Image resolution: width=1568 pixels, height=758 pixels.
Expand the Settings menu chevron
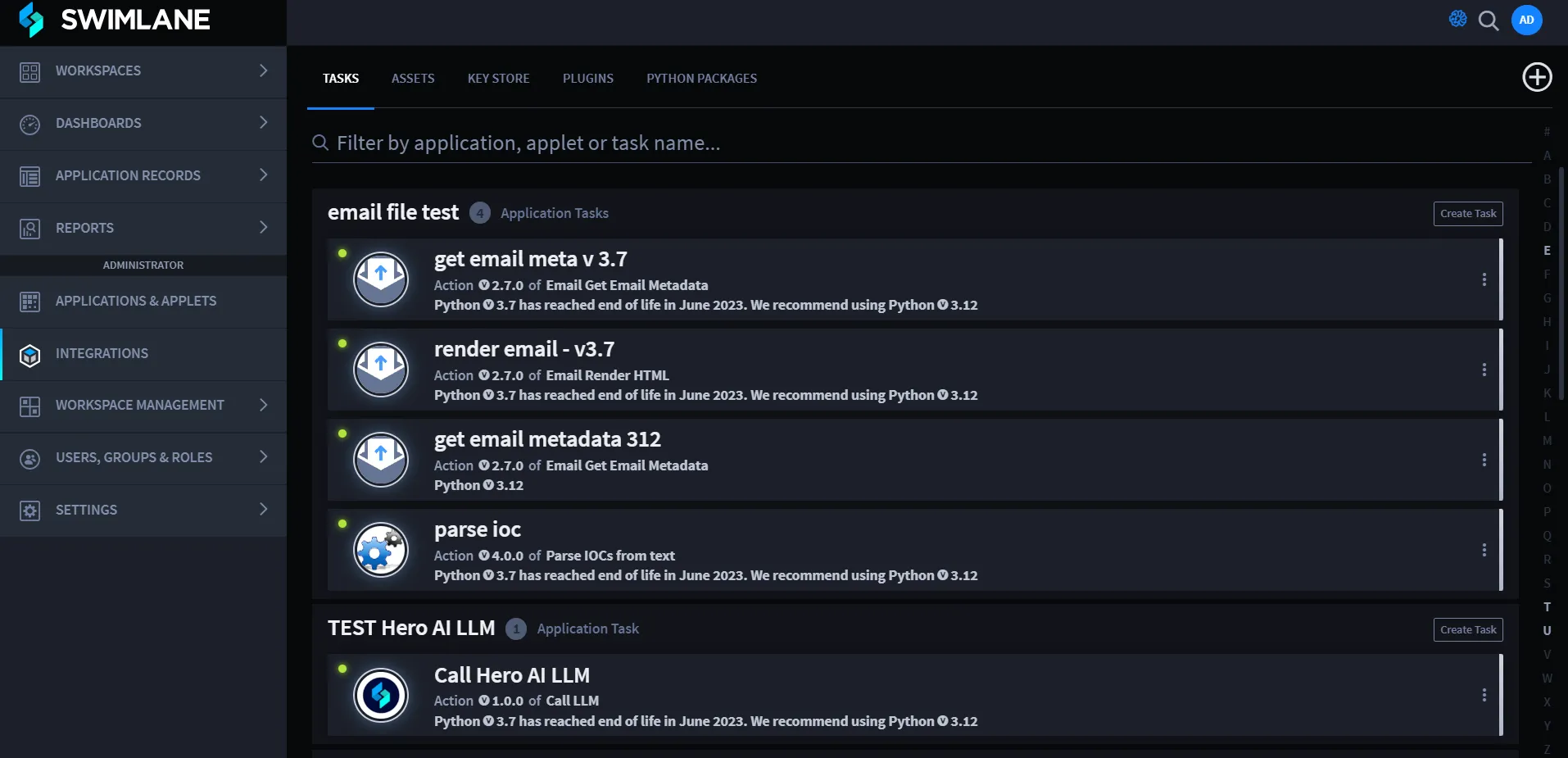263,509
